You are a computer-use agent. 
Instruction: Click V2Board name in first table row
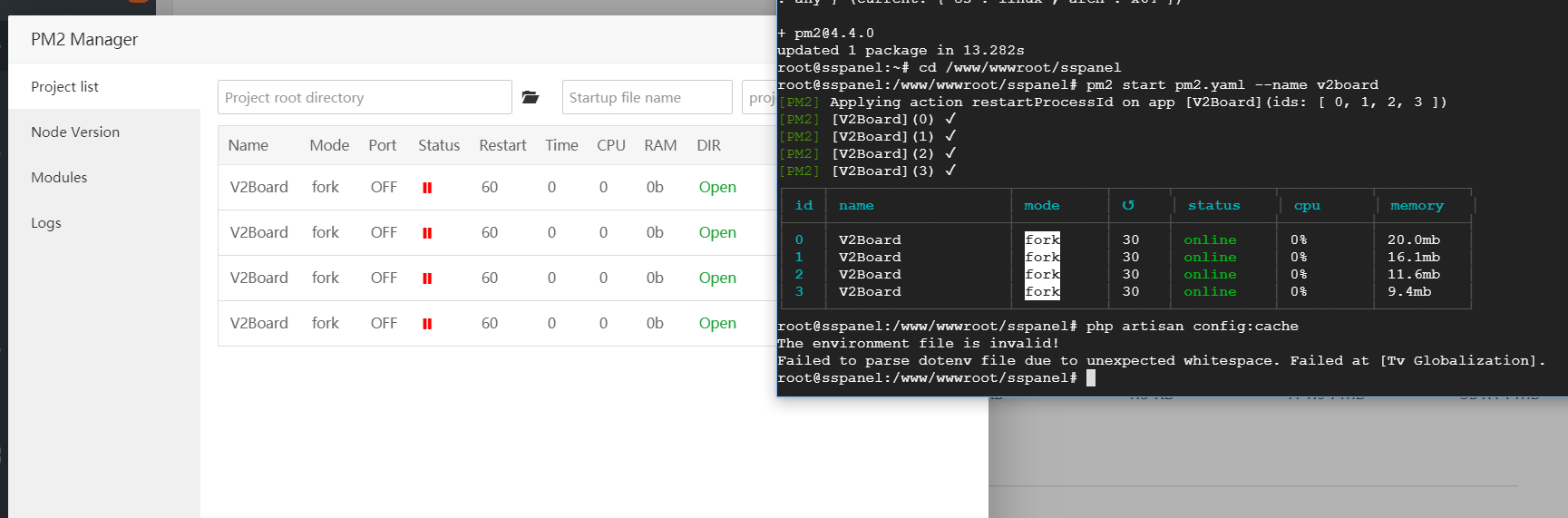point(258,187)
